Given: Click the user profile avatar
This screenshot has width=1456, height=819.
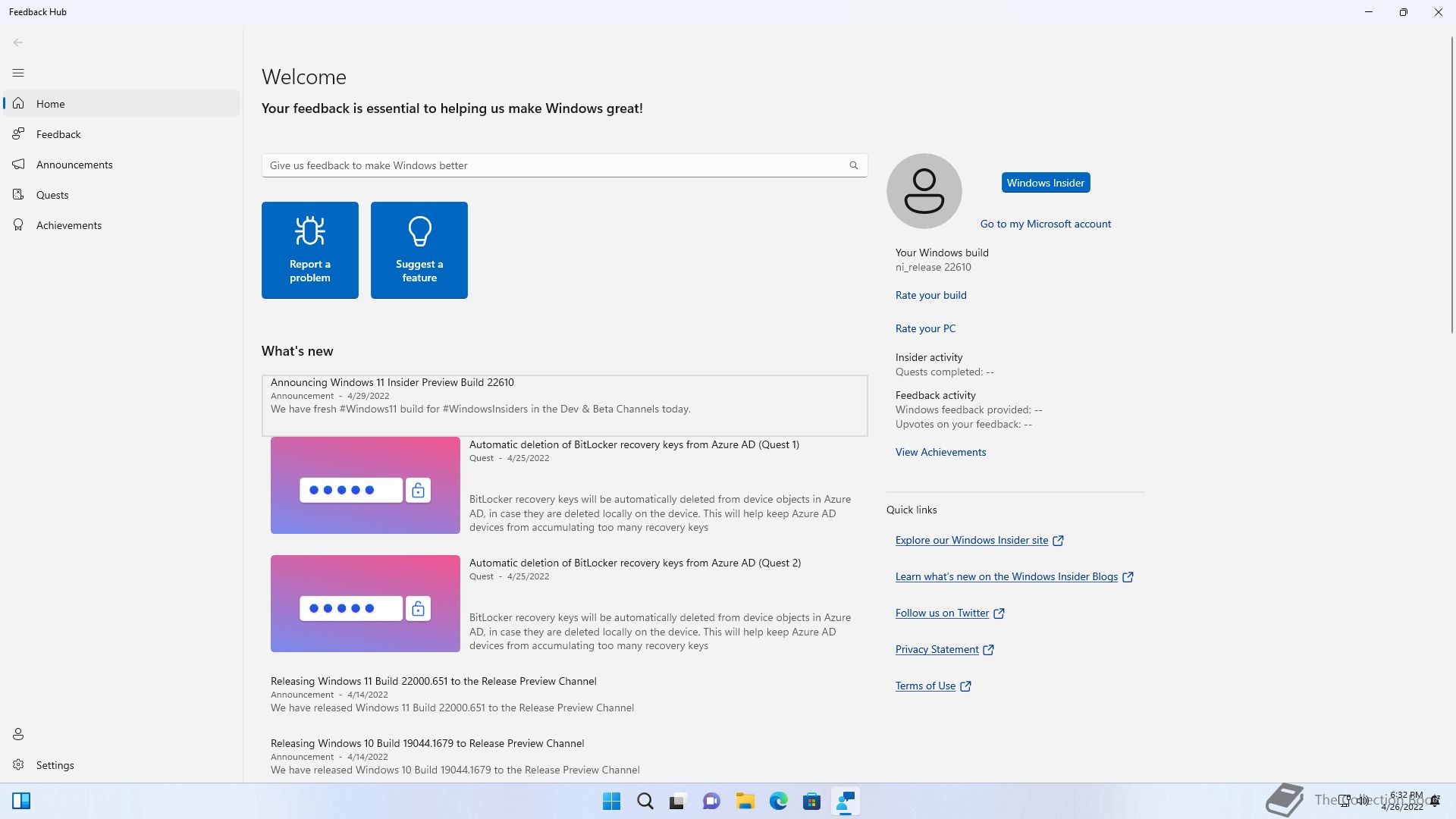Looking at the screenshot, I should click(x=924, y=191).
